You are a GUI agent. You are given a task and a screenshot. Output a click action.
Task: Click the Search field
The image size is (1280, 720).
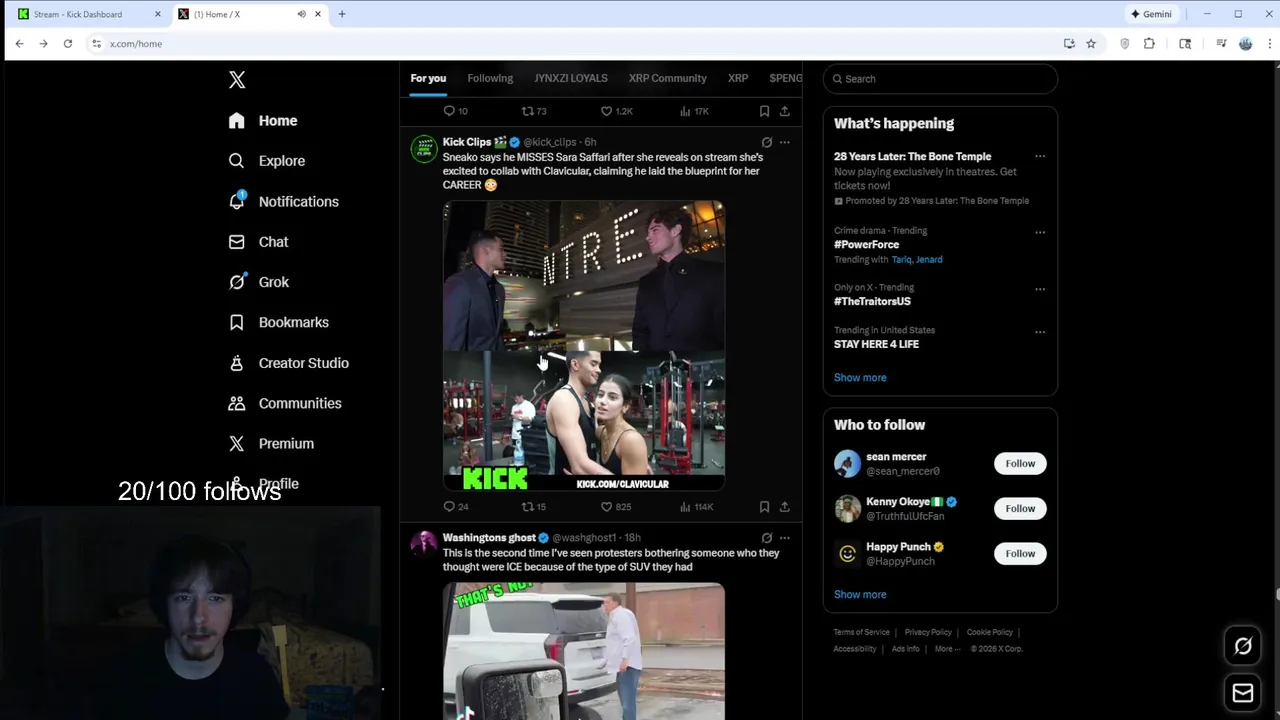click(x=940, y=79)
